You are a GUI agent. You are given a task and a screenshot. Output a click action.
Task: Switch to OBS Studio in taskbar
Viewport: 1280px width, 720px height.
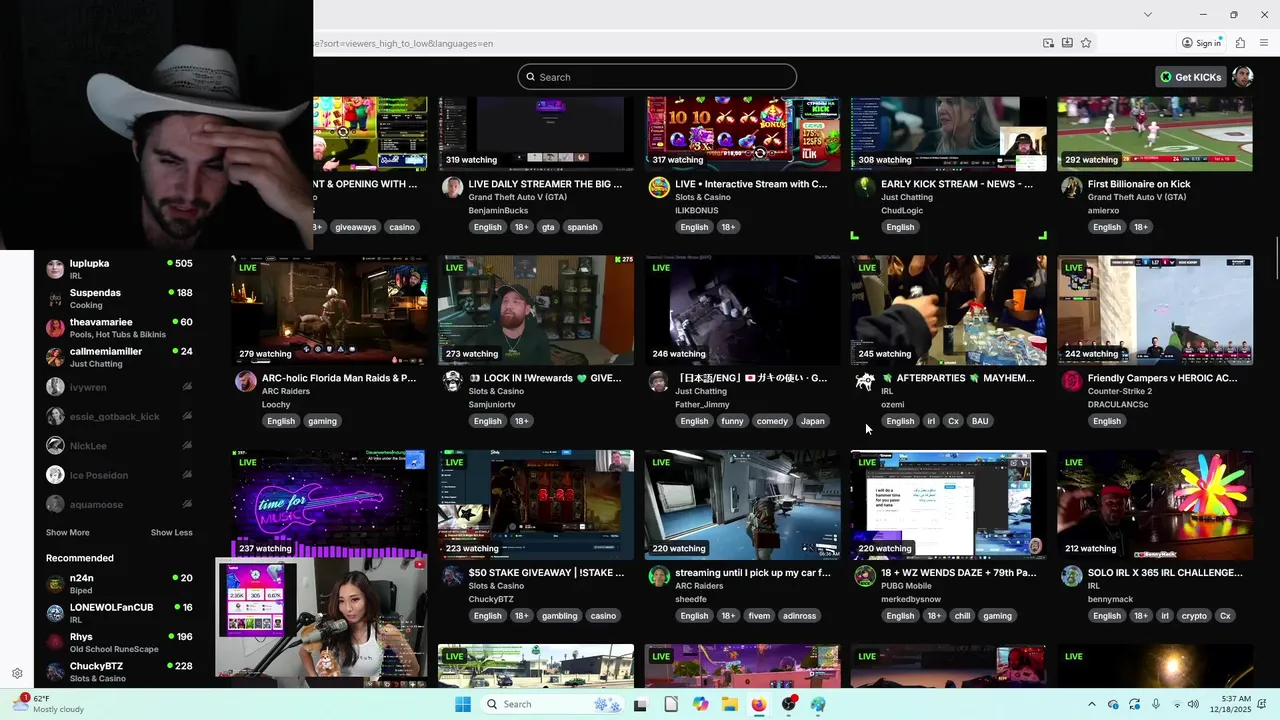click(789, 704)
